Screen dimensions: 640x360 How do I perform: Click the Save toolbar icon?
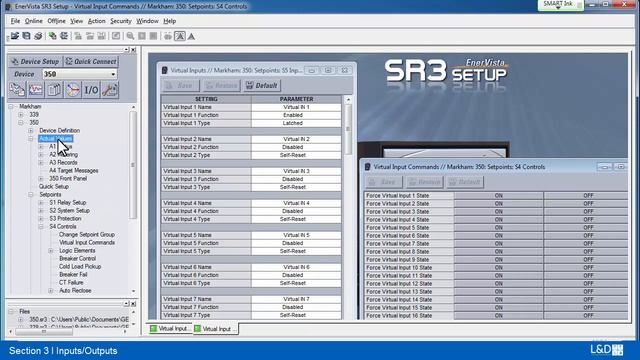point(27,36)
